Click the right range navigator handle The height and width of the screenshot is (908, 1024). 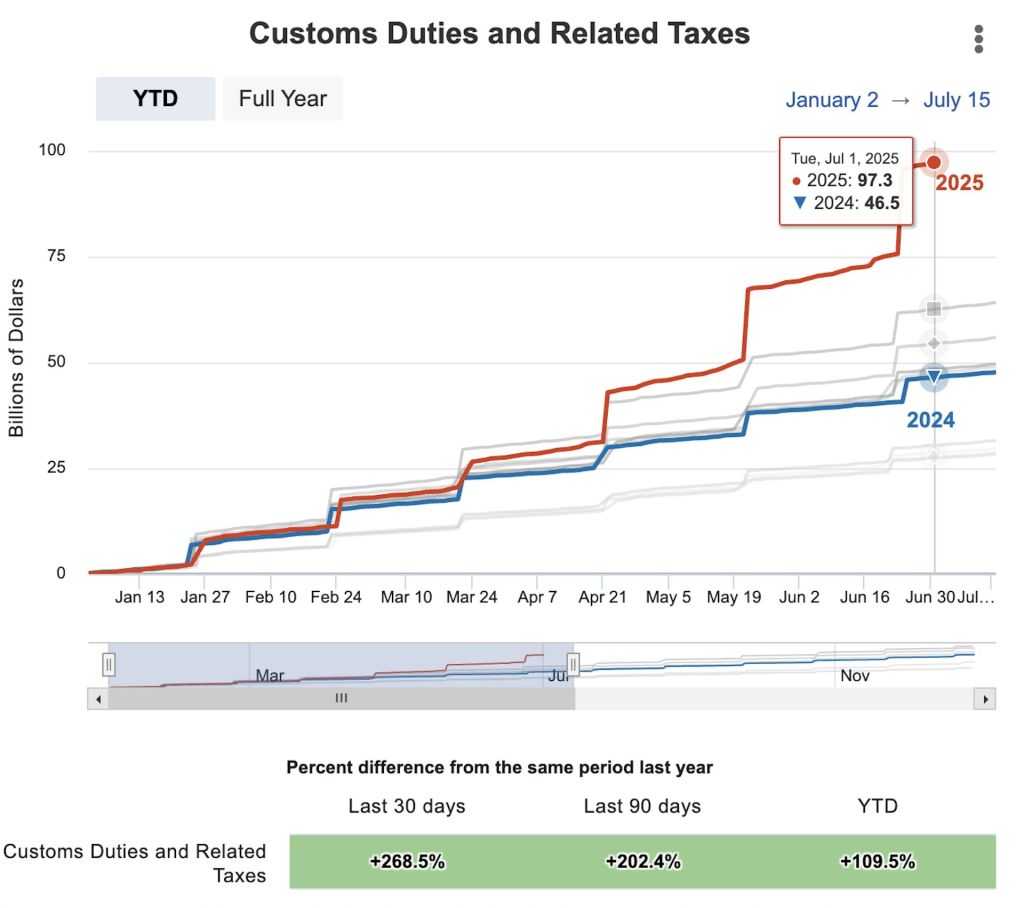pyautogui.click(x=573, y=665)
